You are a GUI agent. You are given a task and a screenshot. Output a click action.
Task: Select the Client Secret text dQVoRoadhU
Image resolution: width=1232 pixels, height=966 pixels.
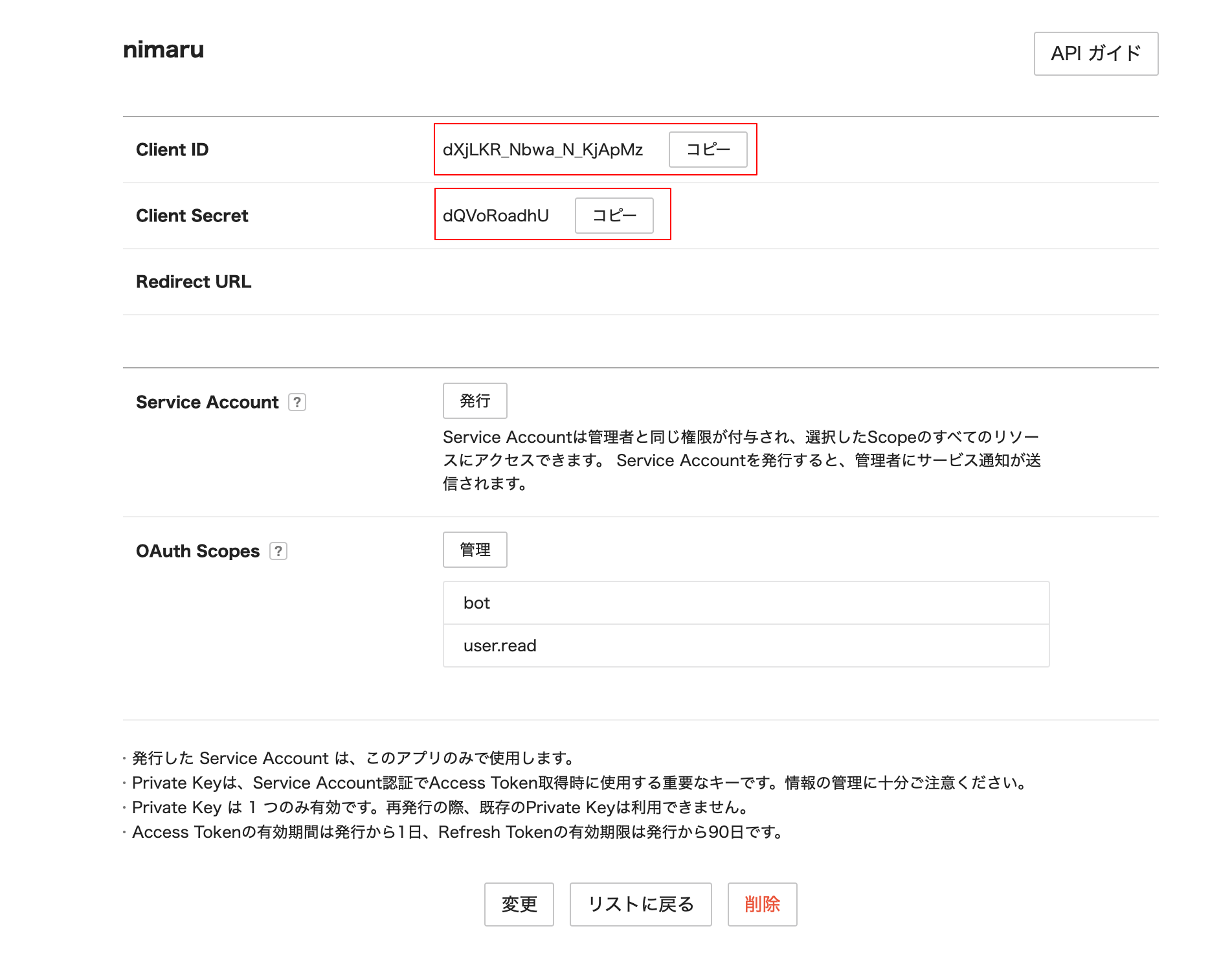(495, 216)
